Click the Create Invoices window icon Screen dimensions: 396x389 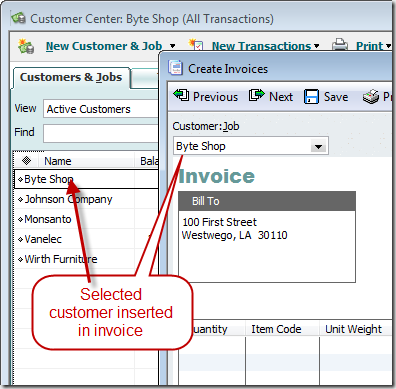point(175,68)
